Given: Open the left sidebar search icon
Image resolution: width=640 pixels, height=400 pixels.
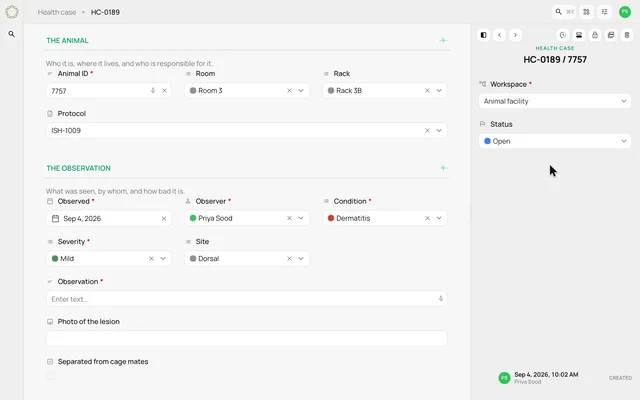Looking at the screenshot, I should (x=12, y=34).
